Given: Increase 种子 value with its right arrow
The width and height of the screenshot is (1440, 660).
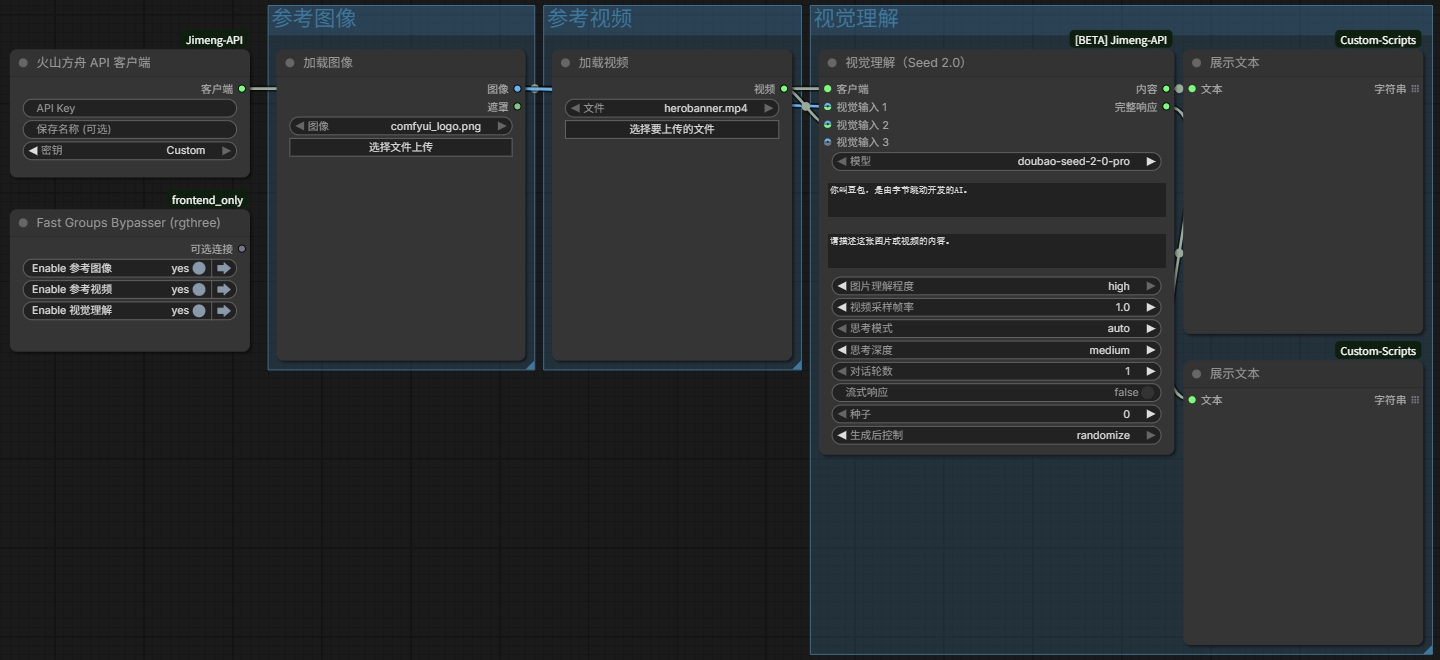Looking at the screenshot, I should [x=1150, y=414].
